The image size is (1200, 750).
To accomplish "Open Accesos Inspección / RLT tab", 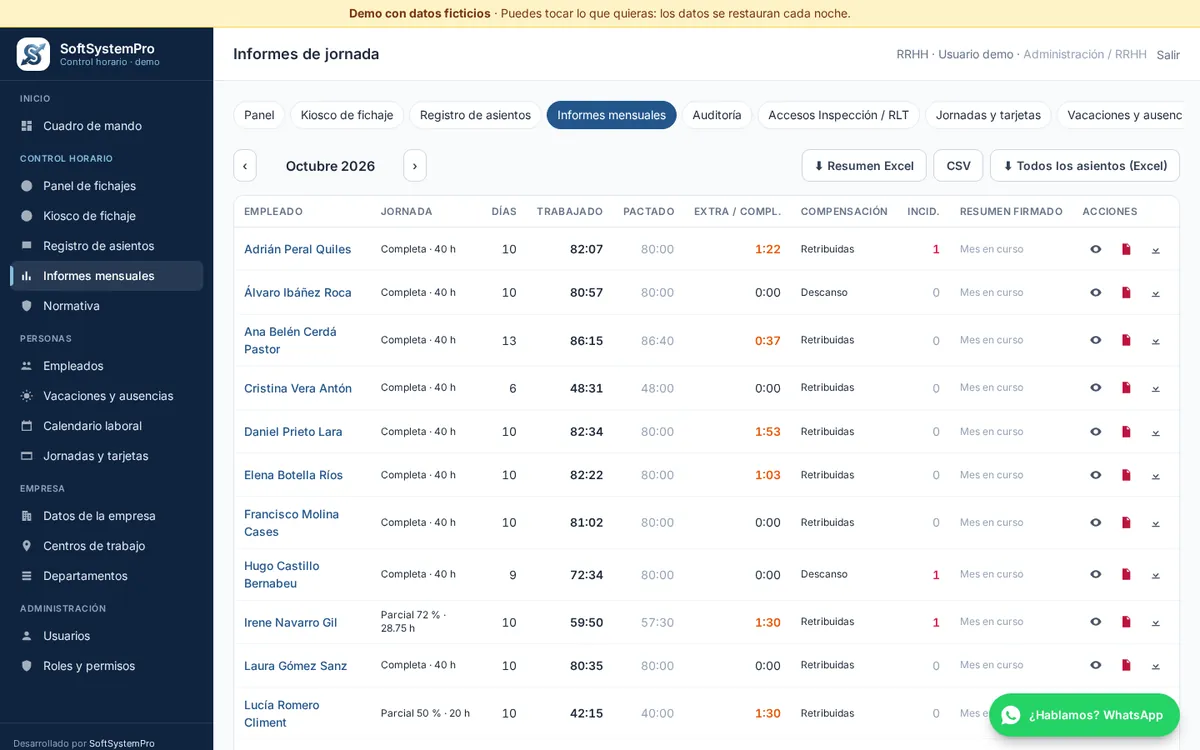I will tap(839, 115).
